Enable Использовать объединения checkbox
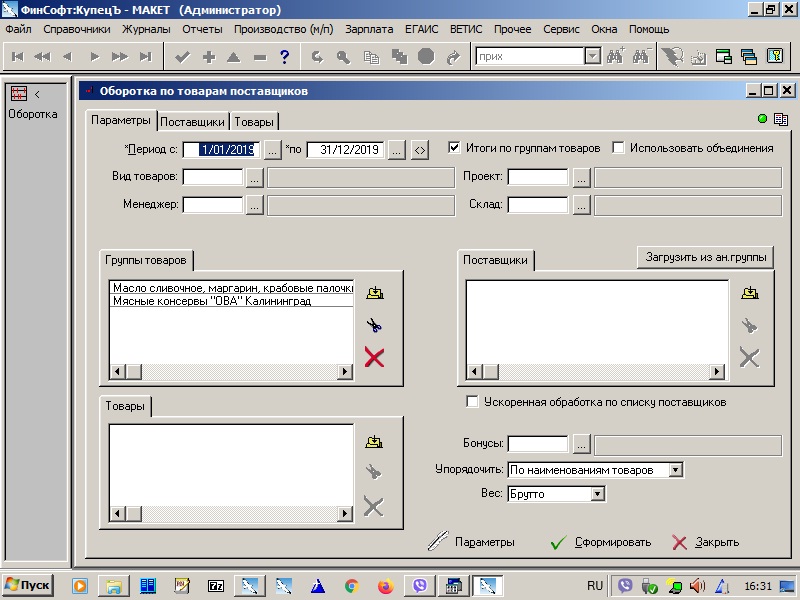 (619, 148)
